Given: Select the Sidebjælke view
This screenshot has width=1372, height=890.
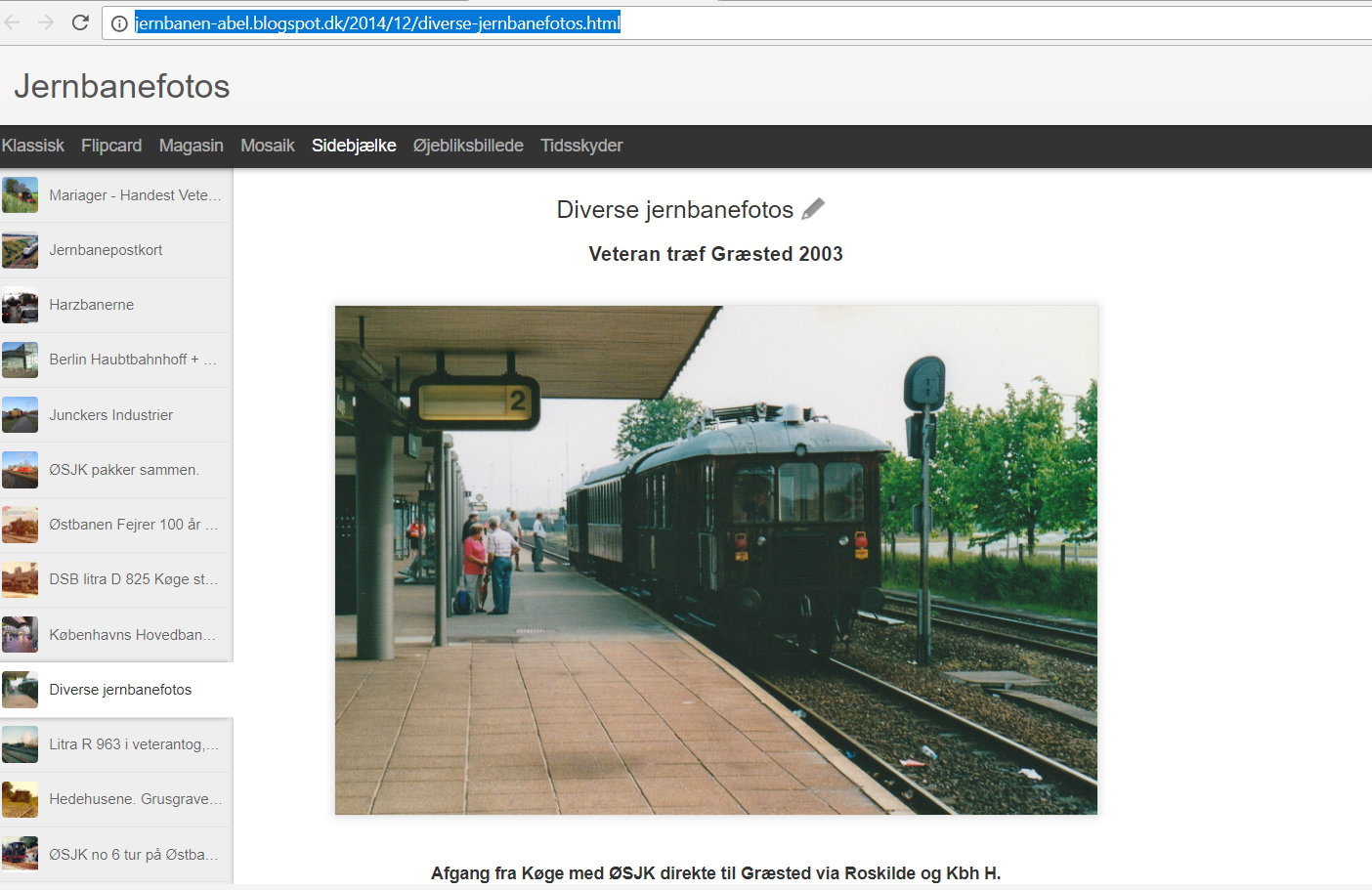Looking at the screenshot, I should click(354, 146).
